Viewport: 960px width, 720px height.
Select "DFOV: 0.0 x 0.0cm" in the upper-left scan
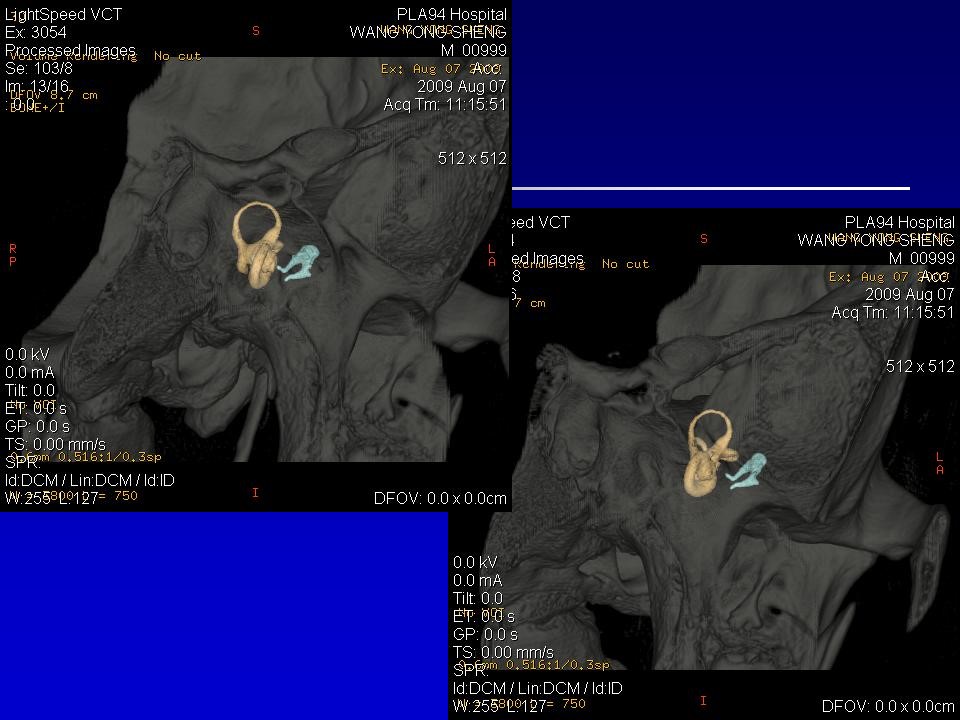[x=440, y=498]
